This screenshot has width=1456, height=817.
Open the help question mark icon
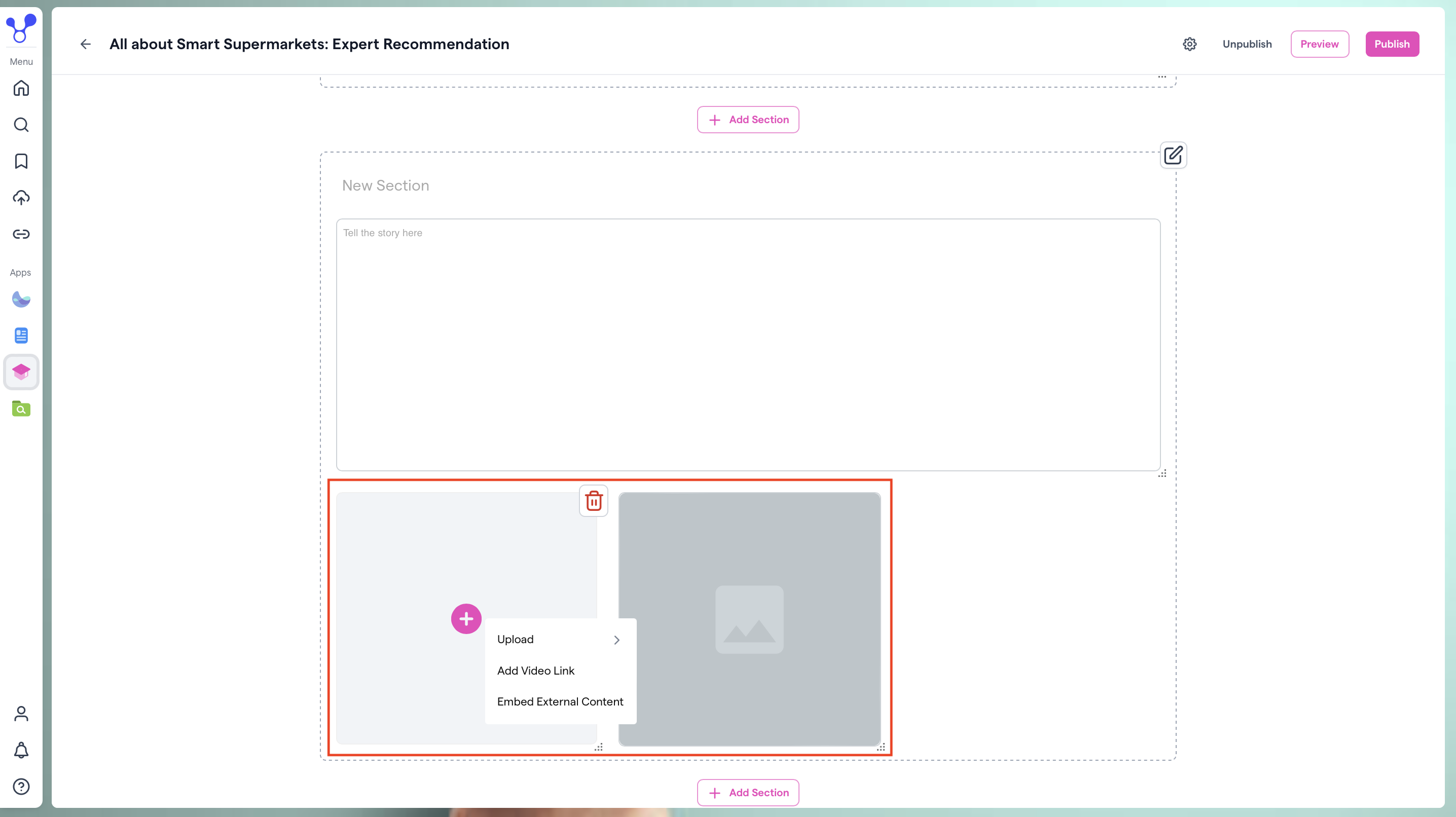click(x=21, y=787)
